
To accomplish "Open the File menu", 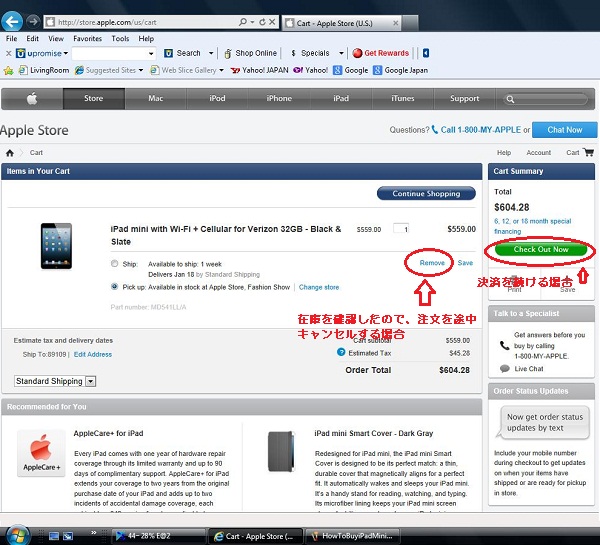I will (x=11, y=39).
